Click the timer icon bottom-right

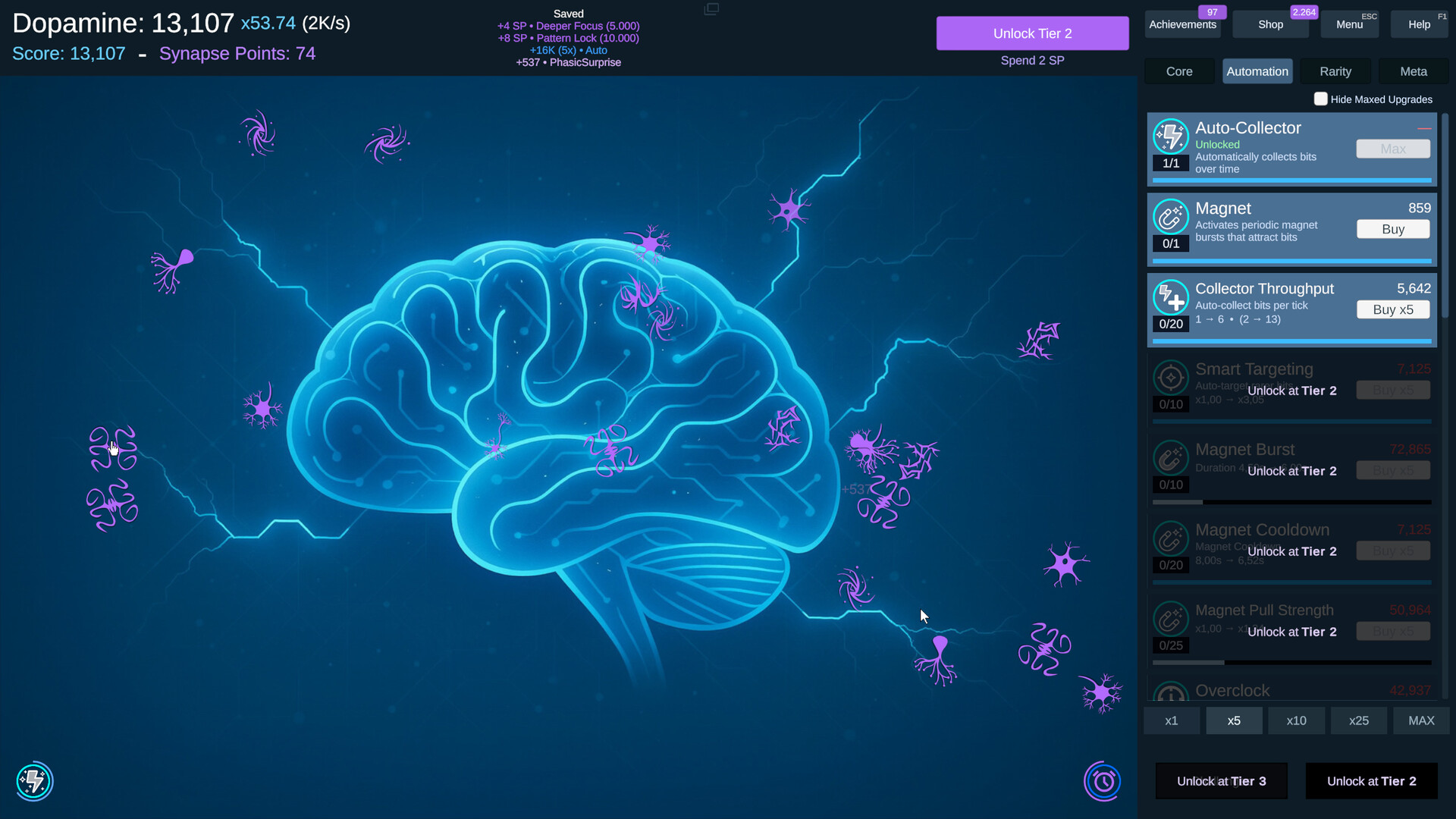click(1103, 781)
